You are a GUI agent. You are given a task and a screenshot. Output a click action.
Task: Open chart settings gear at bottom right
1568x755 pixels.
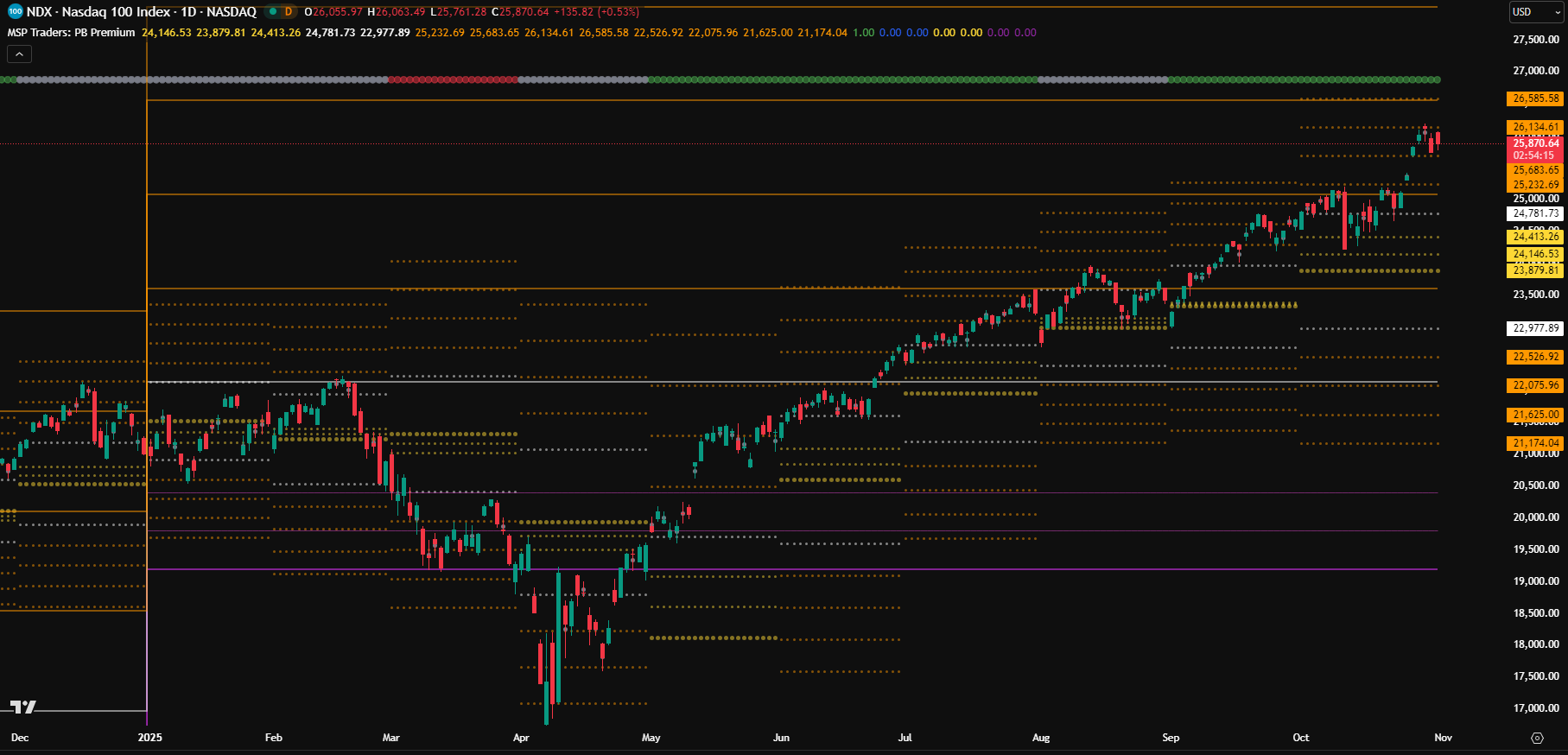tap(1537, 738)
